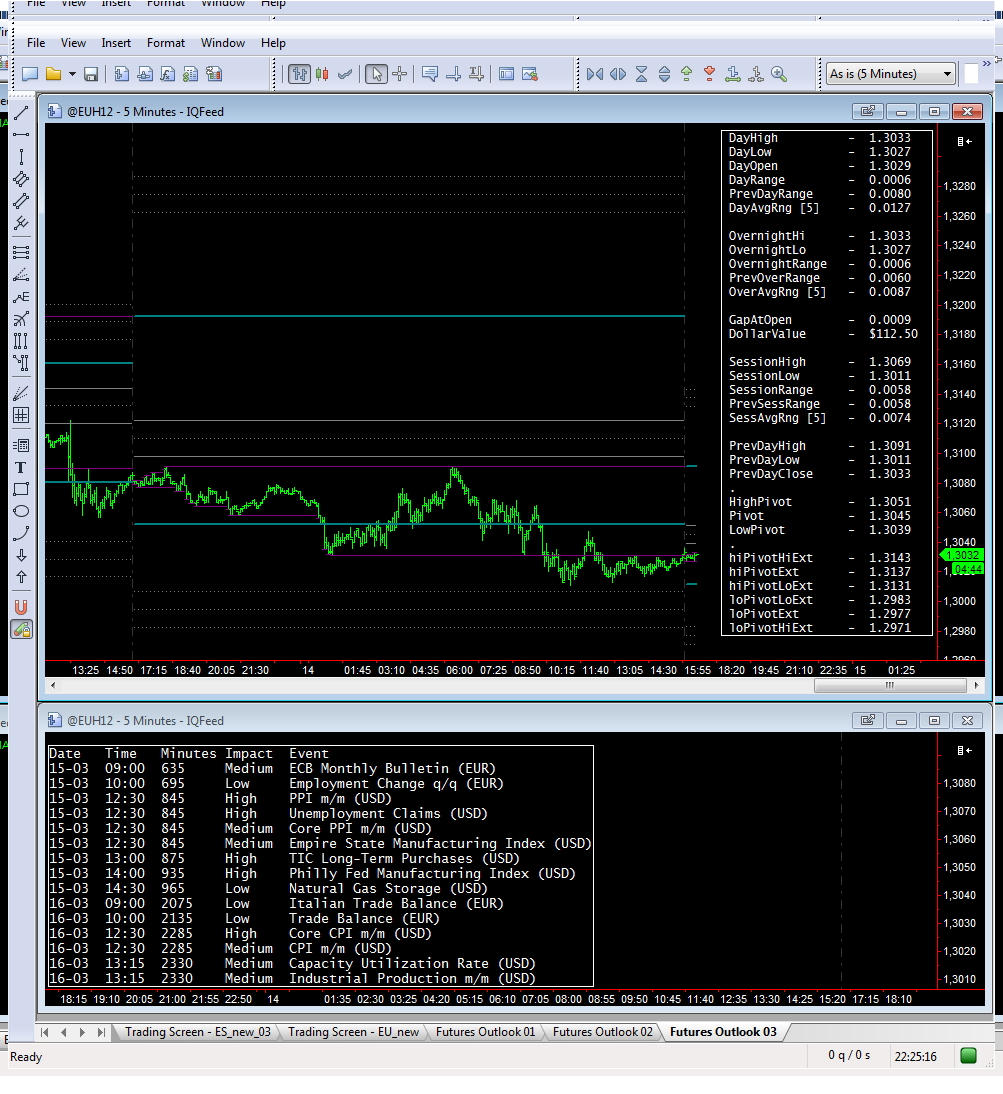Go to previous workspace tab arrow
The height and width of the screenshot is (1094, 1003).
click(63, 1032)
